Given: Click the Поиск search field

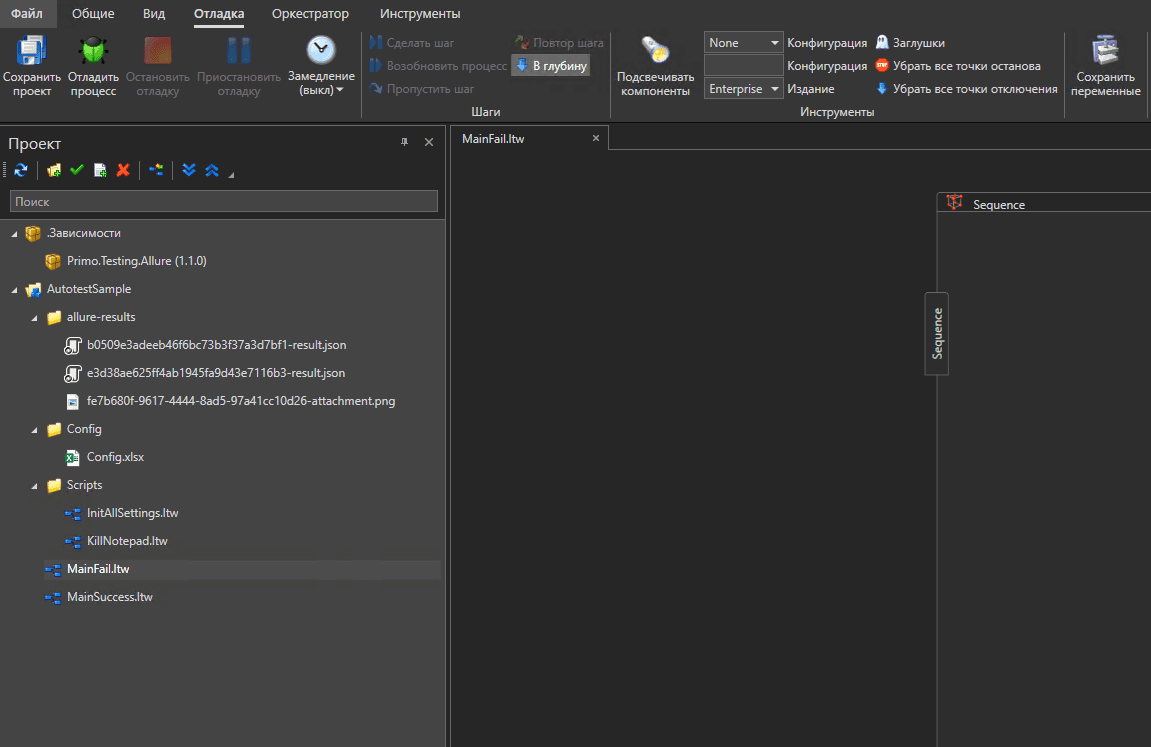Looking at the screenshot, I should 223,202.
